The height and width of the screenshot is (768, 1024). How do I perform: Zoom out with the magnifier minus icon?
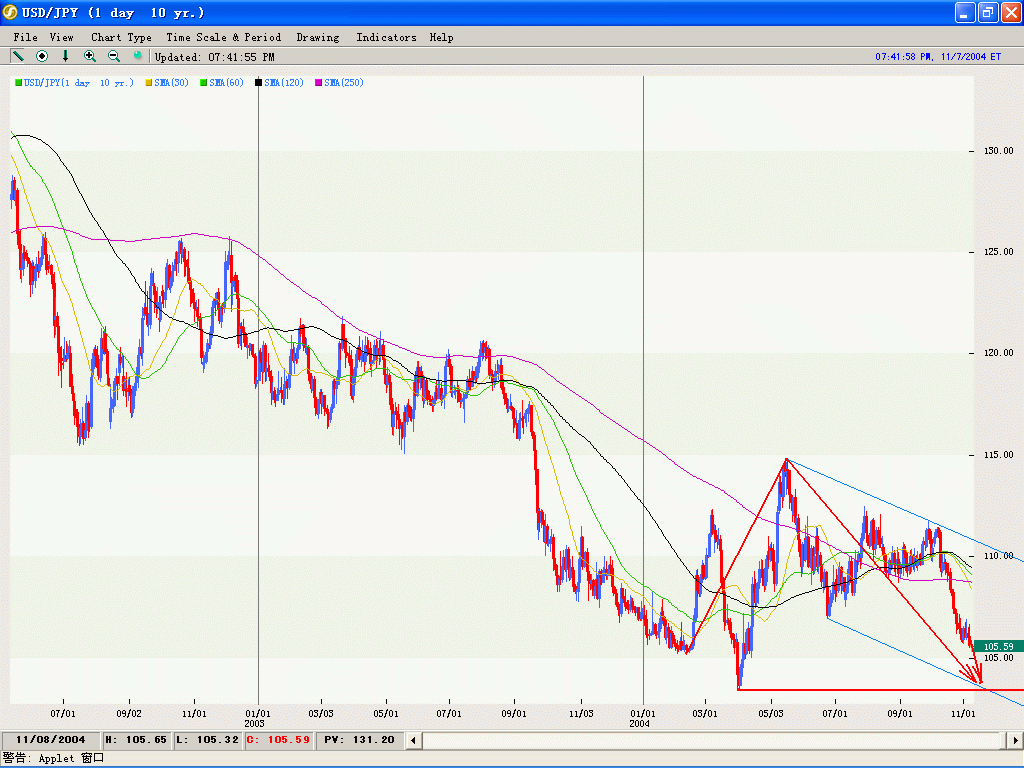[x=114, y=56]
